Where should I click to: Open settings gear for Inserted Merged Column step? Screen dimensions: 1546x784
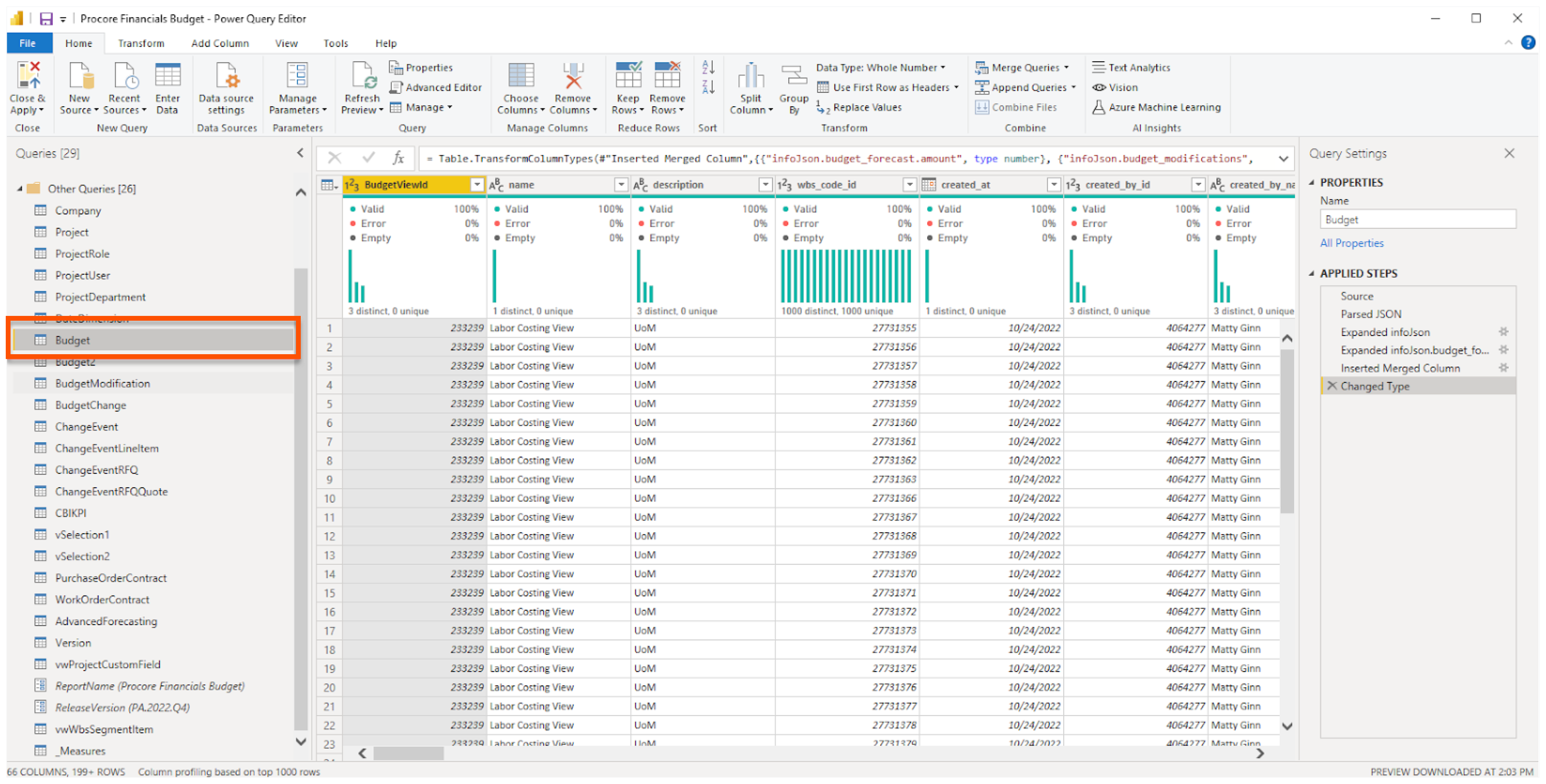(x=1503, y=368)
